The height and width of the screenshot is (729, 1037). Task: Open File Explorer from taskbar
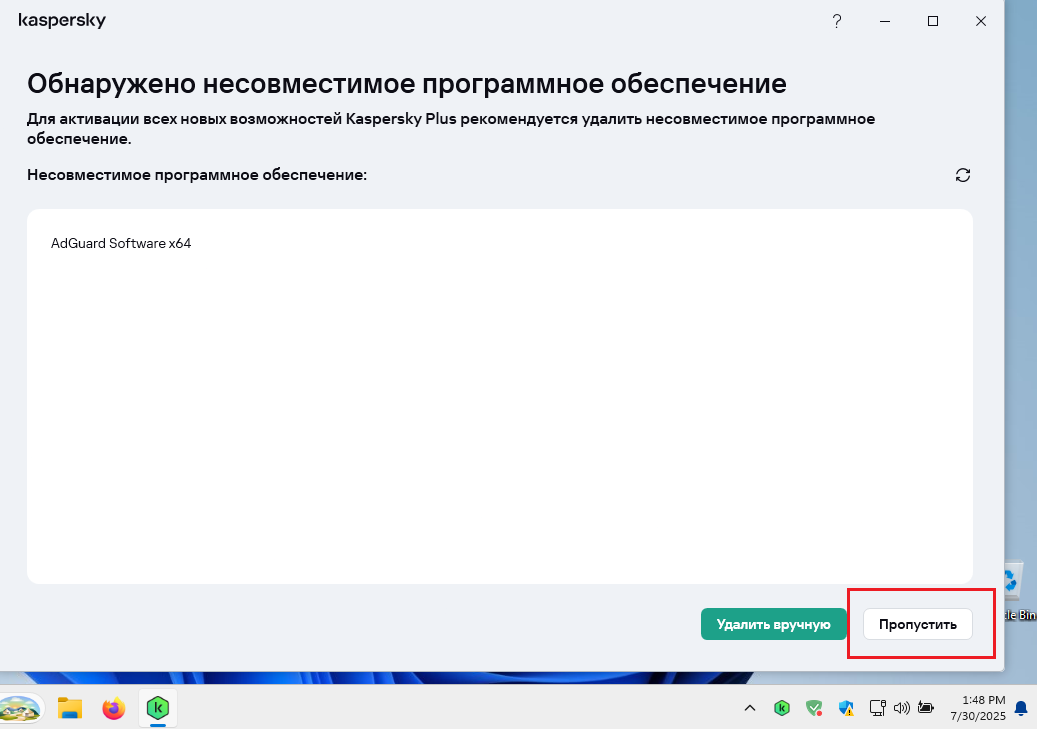[x=69, y=708]
